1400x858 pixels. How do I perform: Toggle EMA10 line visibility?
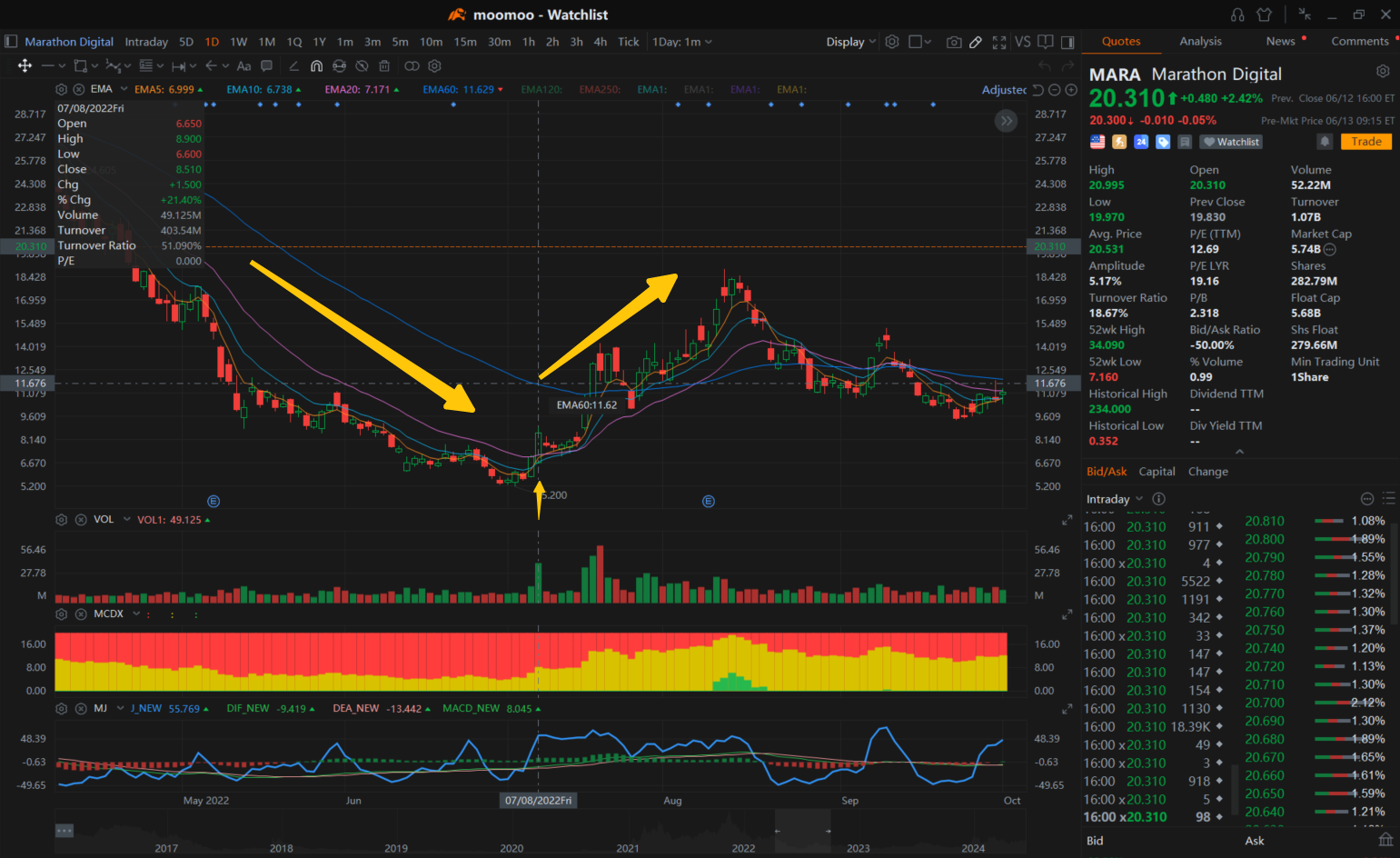(263, 89)
